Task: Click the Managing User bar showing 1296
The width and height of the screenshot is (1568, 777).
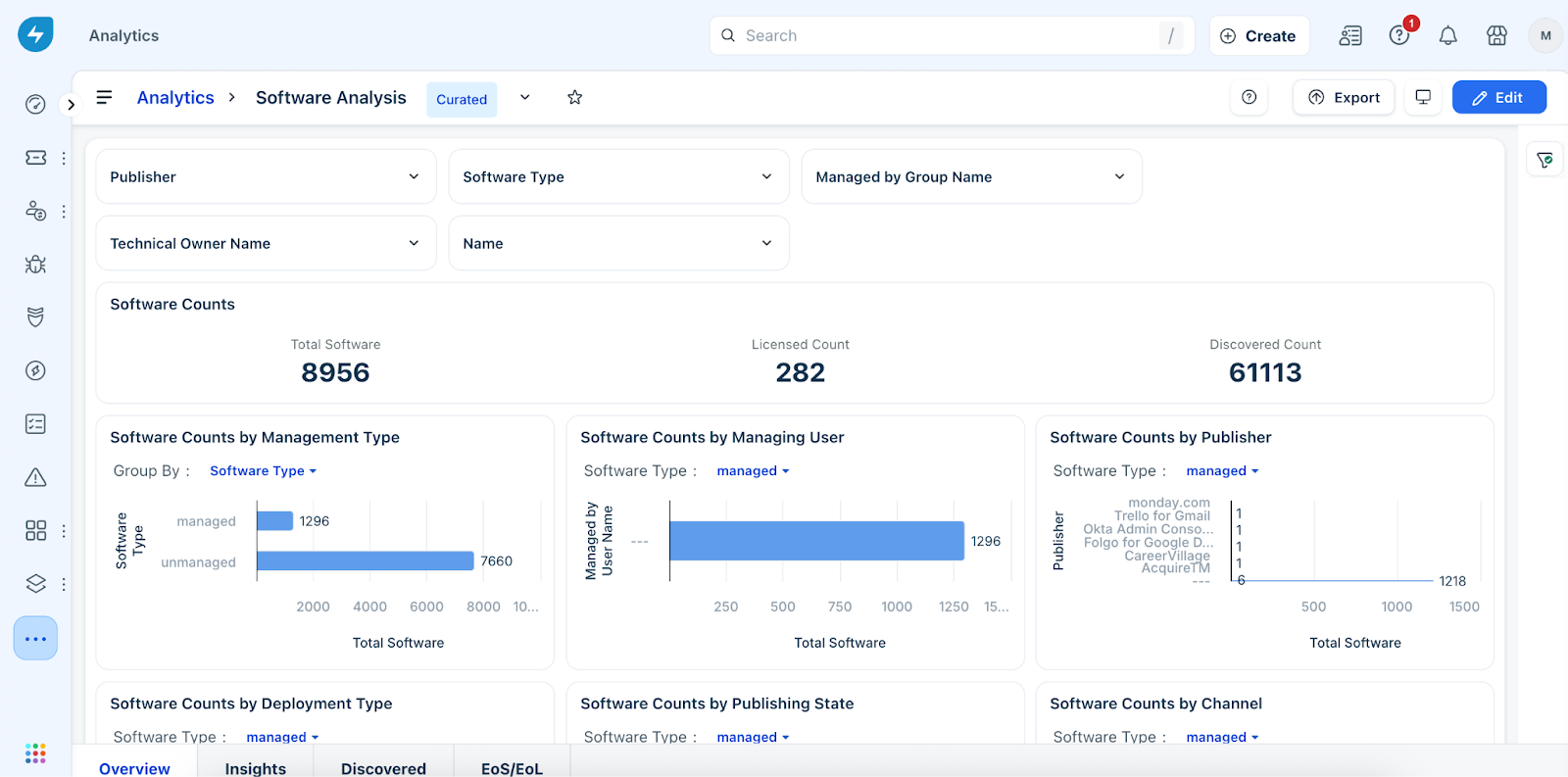Action: coord(817,541)
